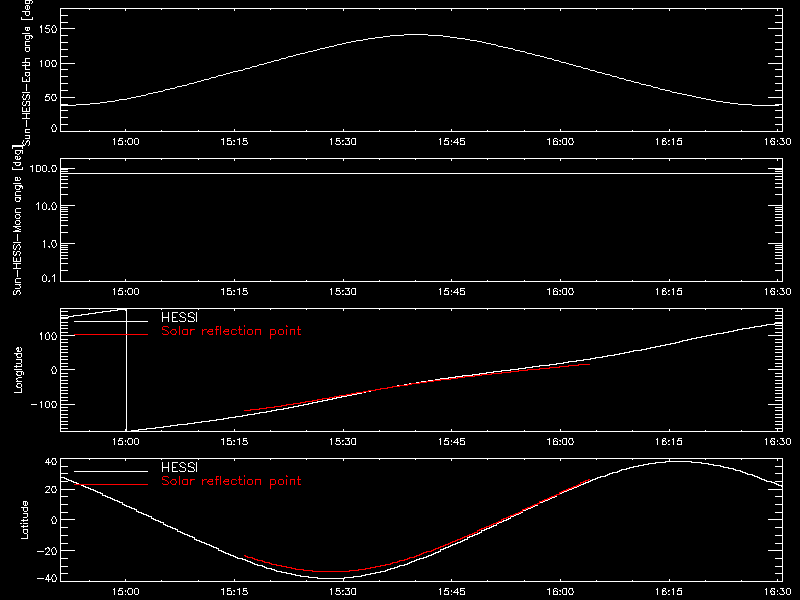Click the '-20' tick on Latitude axis
This screenshot has width=800, height=600.
point(47,551)
